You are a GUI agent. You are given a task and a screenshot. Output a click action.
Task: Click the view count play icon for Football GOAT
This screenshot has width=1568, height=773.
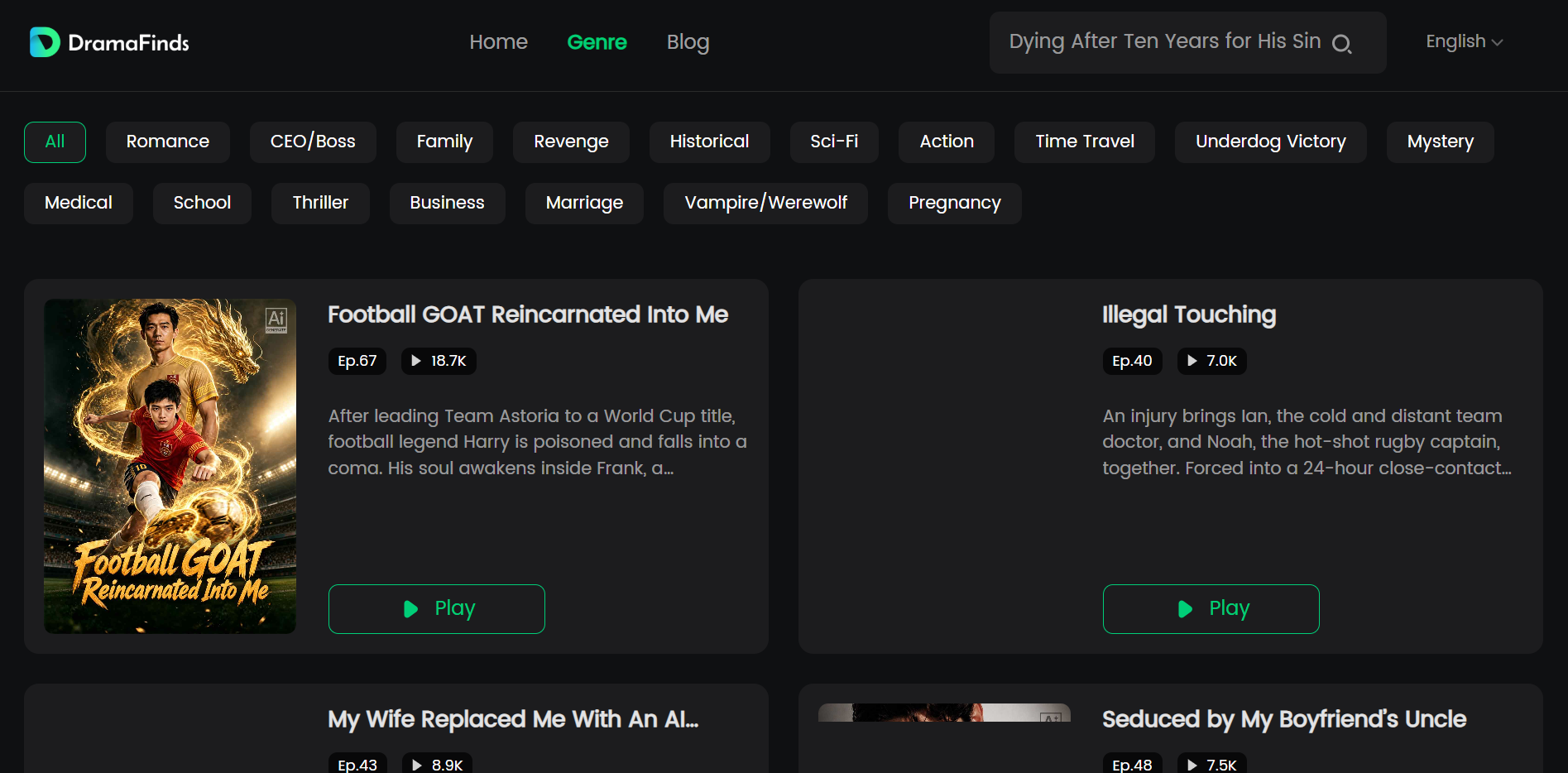(x=416, y=361)
